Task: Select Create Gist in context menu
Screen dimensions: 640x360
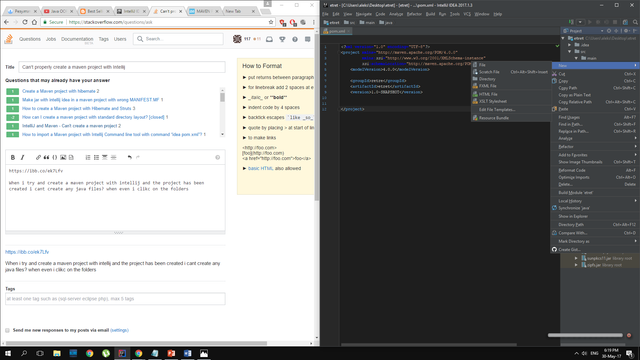Action: coord(594,249)
